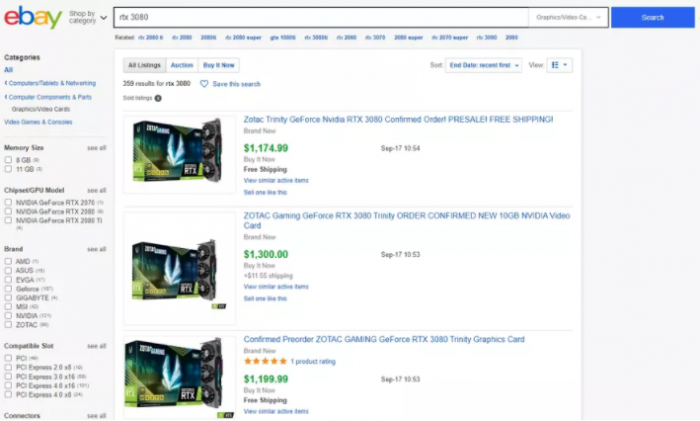700x421 pixels.
Task: Enable the EVGA brand filter
Action: pyautogui.click(x=8, y=279)
